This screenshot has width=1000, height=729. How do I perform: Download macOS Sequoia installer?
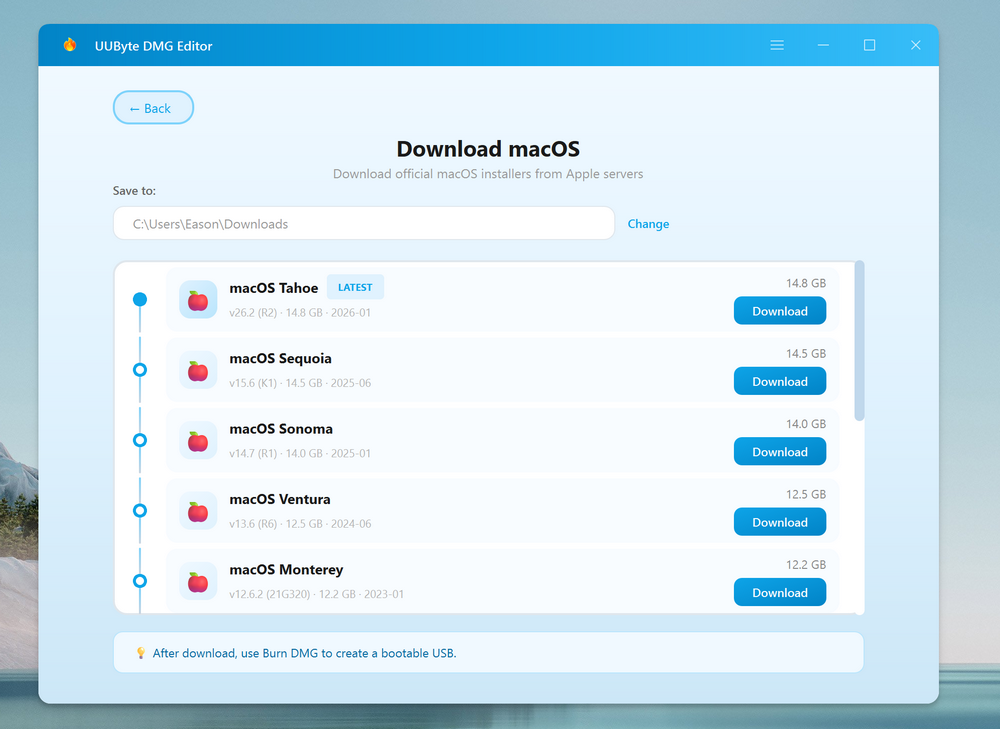779,381
